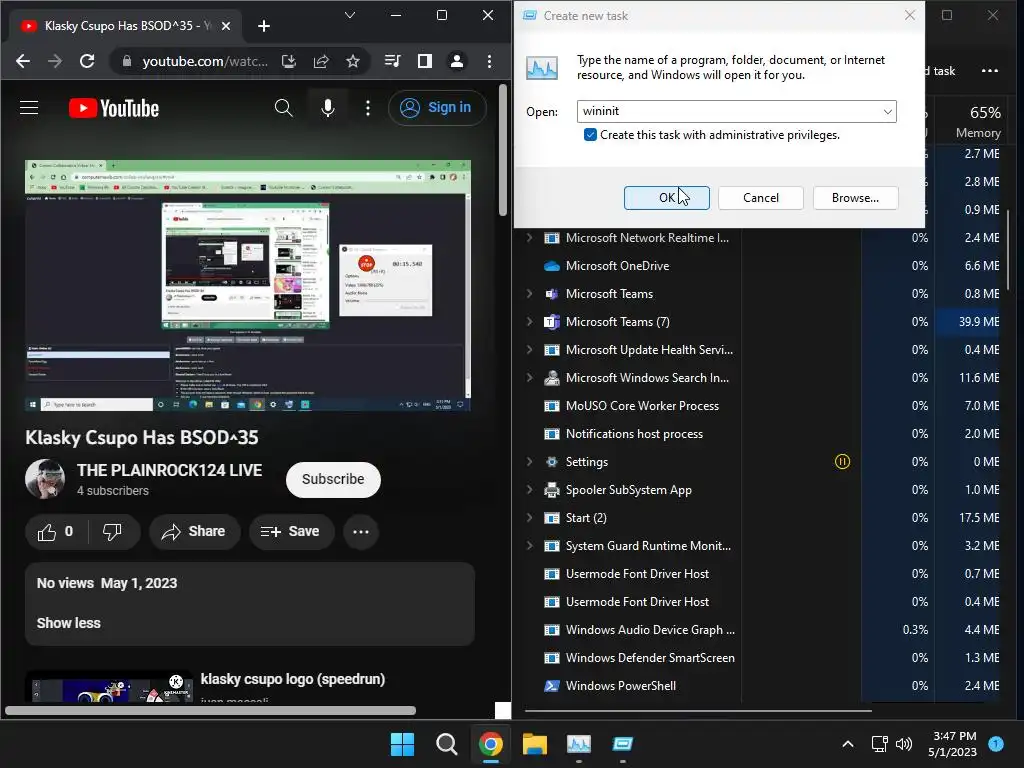Open taskbar Search icon
The height and width of the screenshot is (768, 1024).
pyautogui.click(x=447, y=744)
